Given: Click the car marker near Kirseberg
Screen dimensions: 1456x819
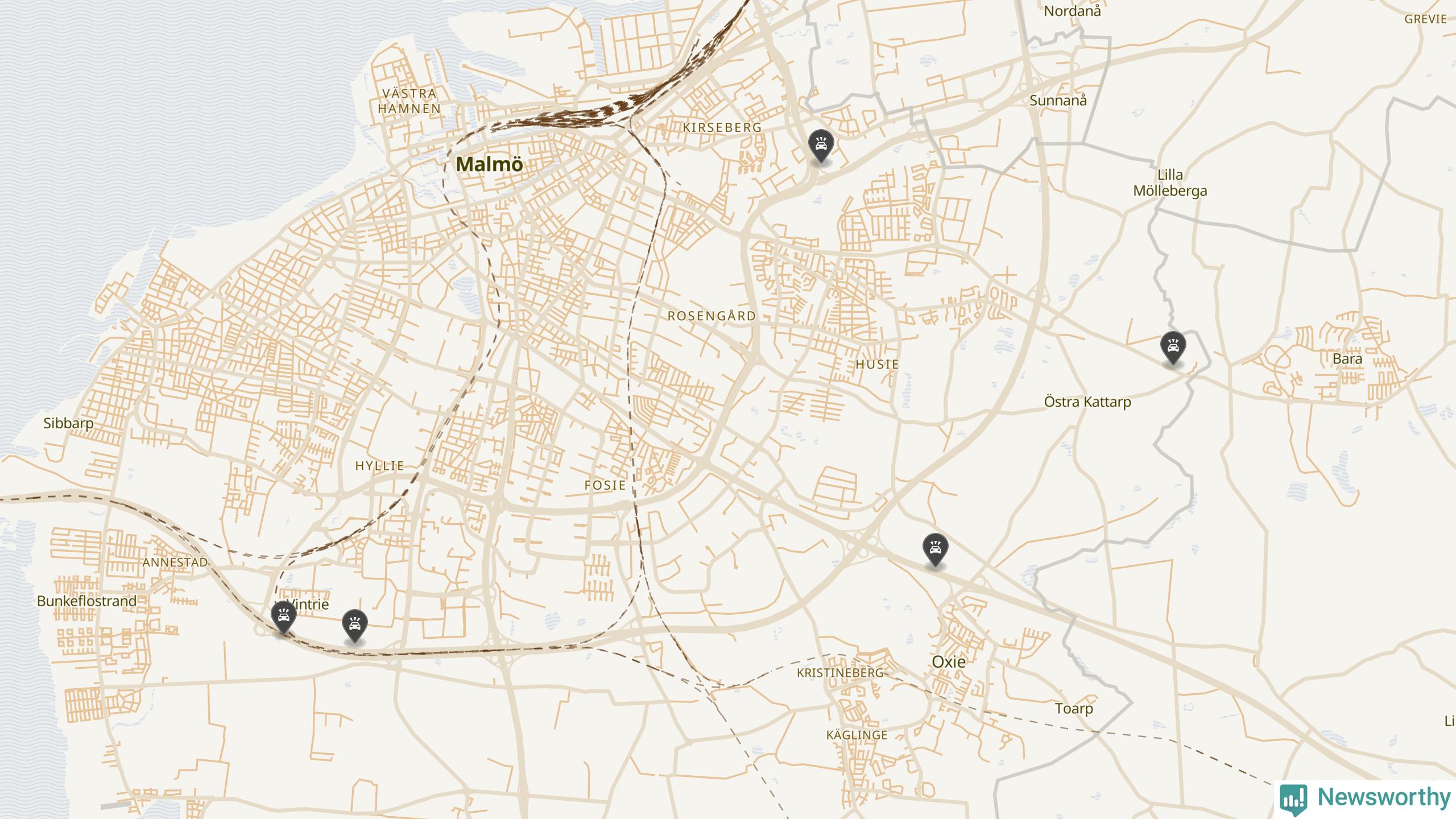Looking at the screenshot, I should [821, 146].
